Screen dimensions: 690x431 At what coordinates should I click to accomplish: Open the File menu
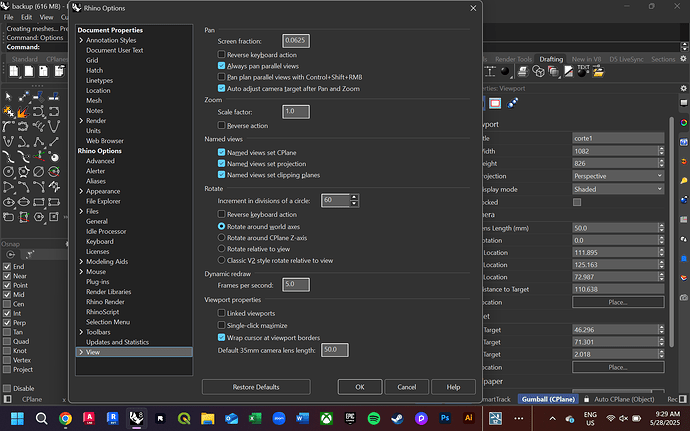pos(9,17)
